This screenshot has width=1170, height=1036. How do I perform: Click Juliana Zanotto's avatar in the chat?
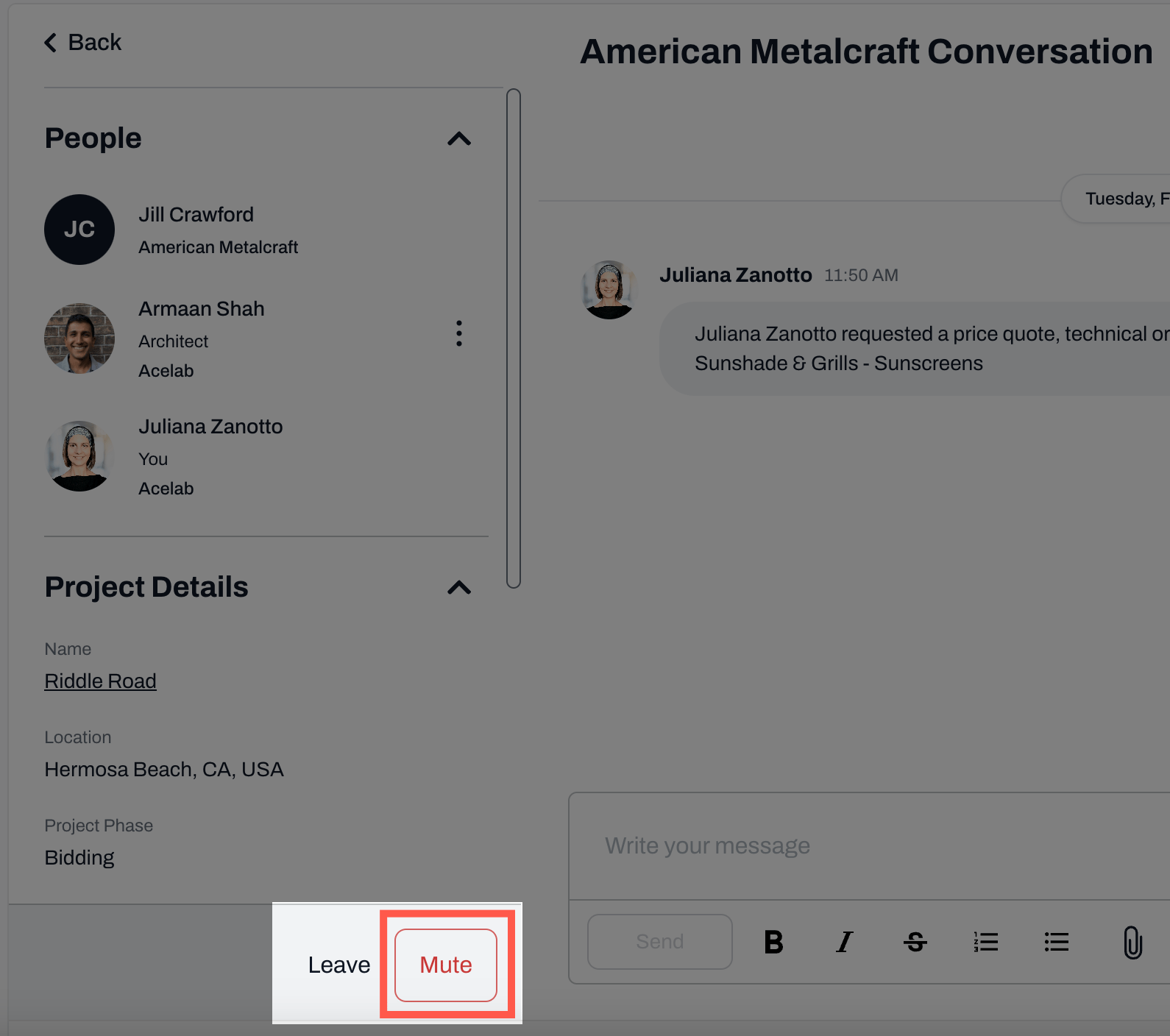click(609, 289)
